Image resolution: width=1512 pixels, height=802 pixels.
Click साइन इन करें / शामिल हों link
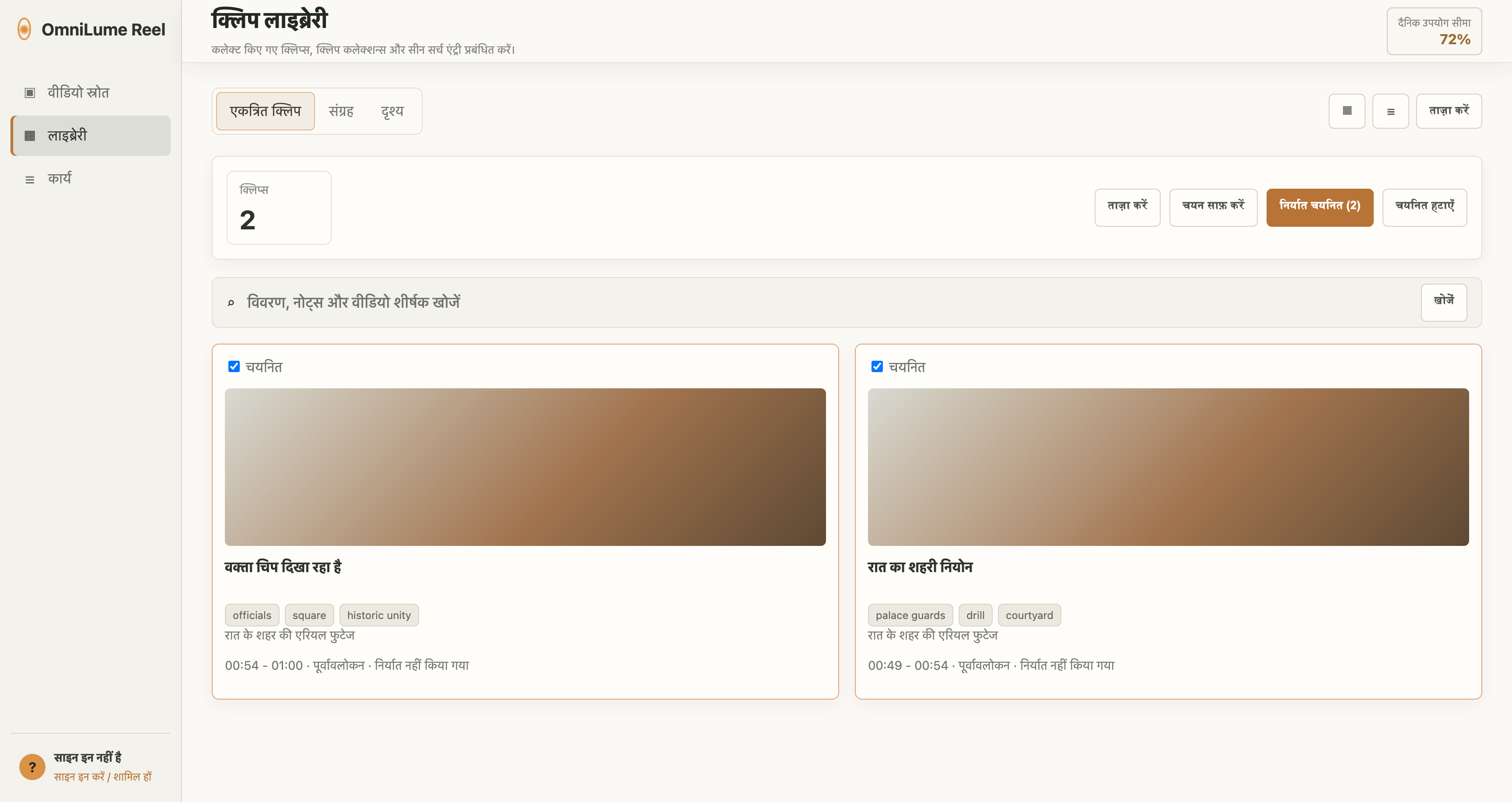click(103, 777)
